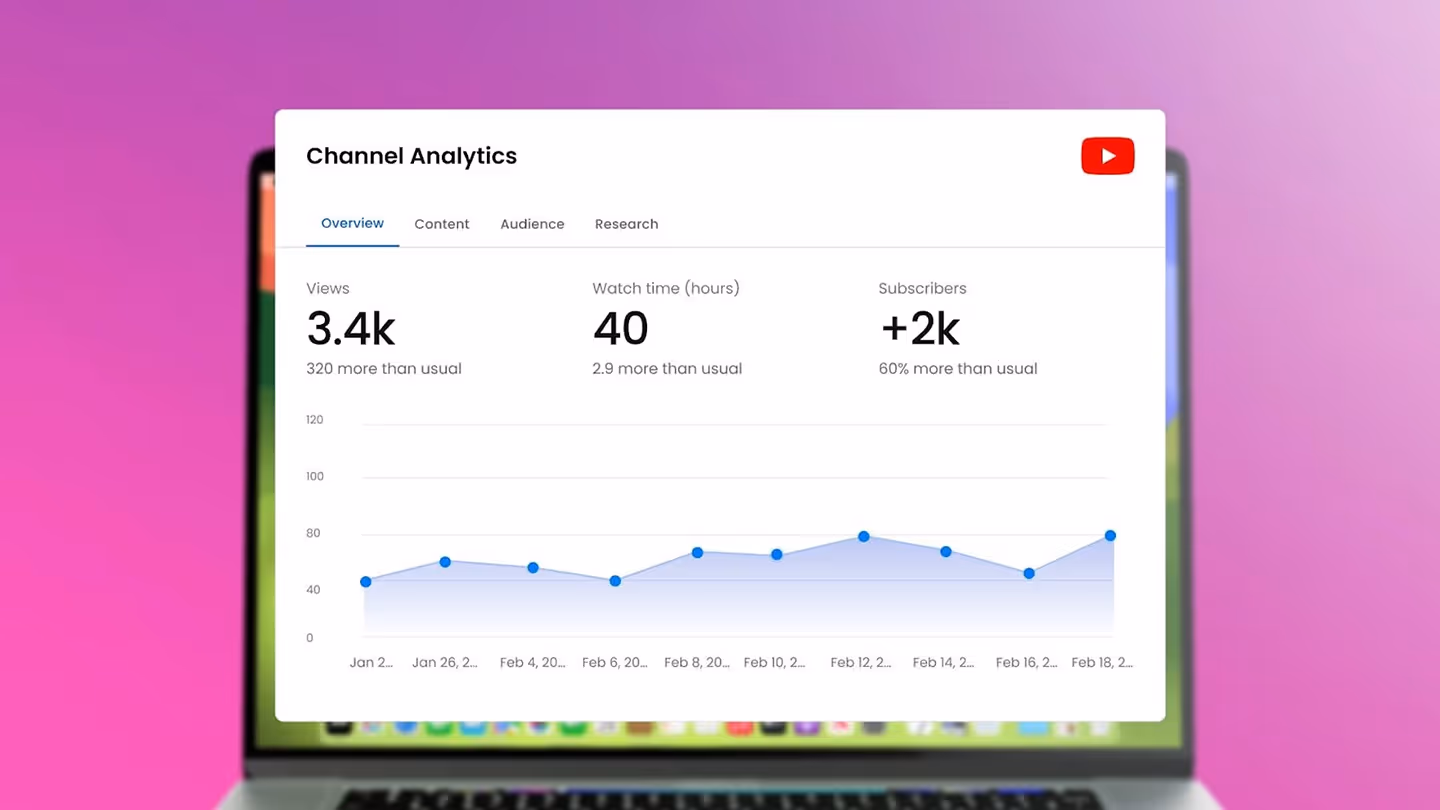This screenshot has height=810, width=1440.
Task: Open the Audience tab
Action: [x=532, y=224]
